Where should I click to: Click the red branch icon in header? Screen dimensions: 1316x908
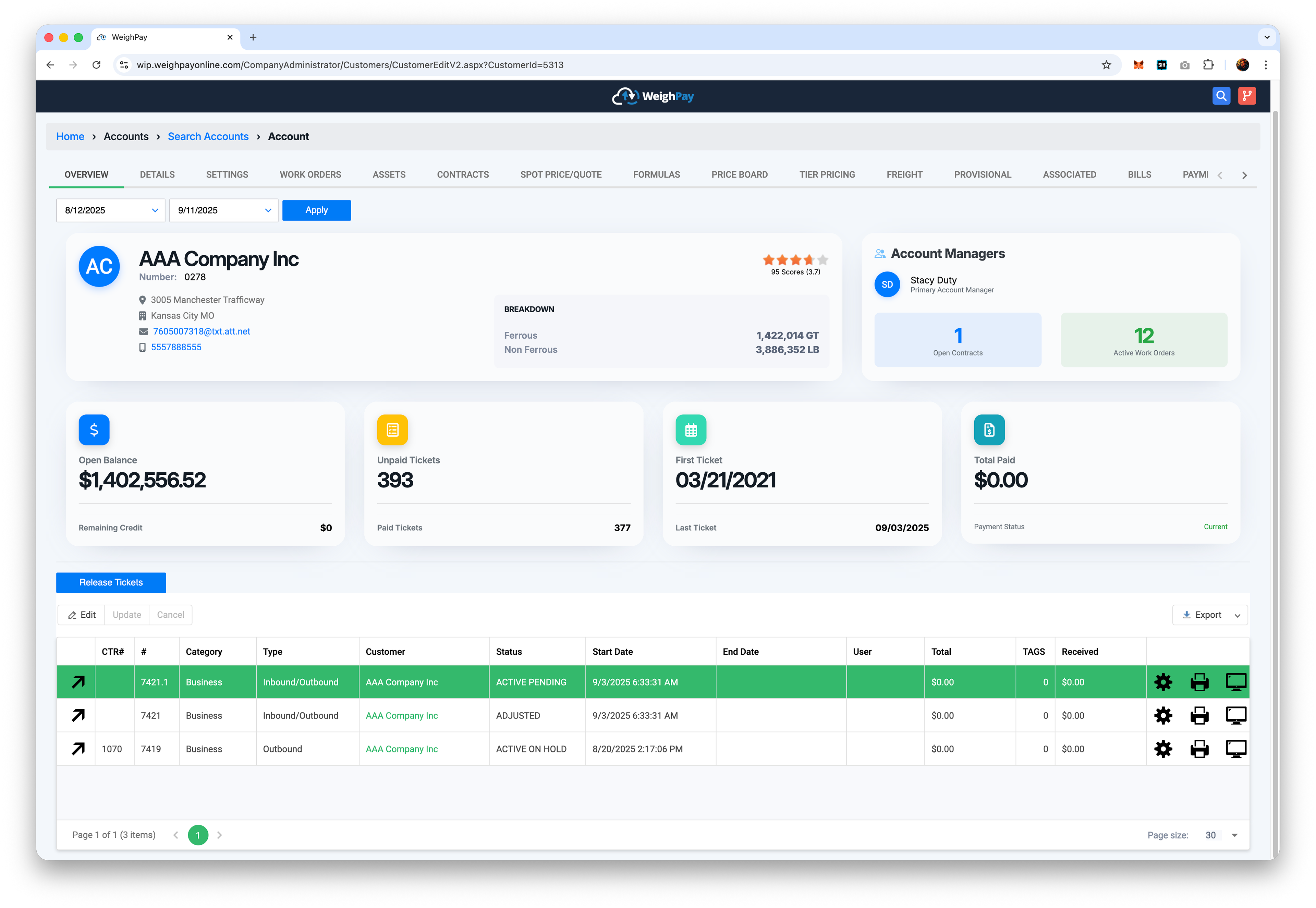(1247, 96)
